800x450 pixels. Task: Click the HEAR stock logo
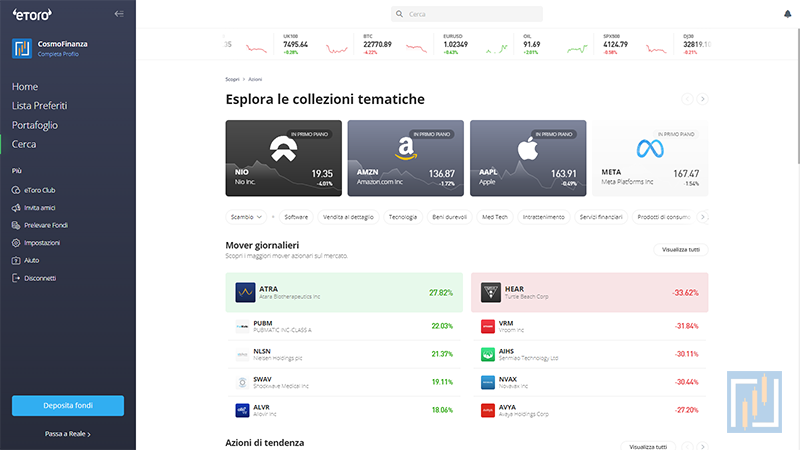491,292
